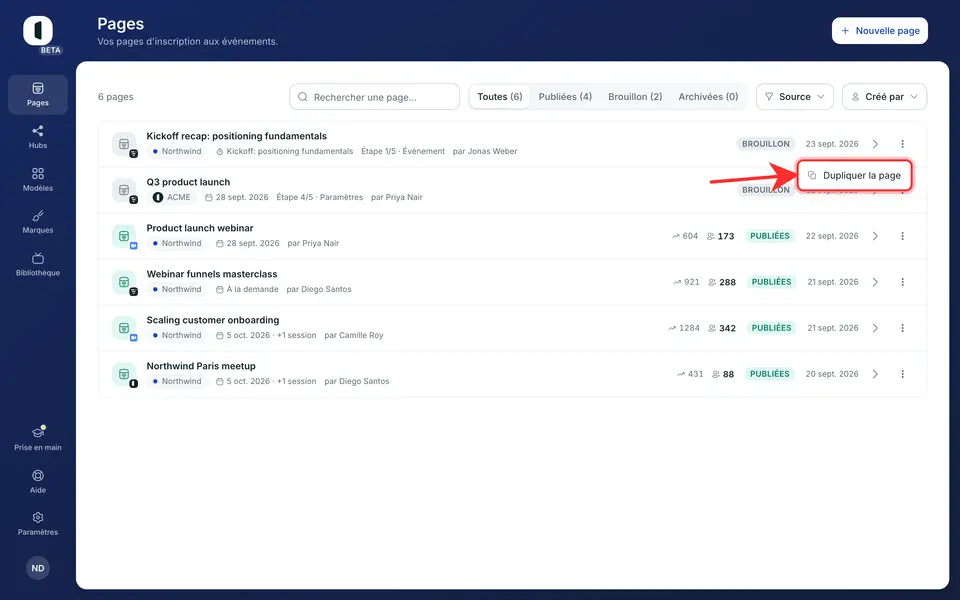Click 'par Camille Roy' author text
Screen dimensions: 960x600
354,335
